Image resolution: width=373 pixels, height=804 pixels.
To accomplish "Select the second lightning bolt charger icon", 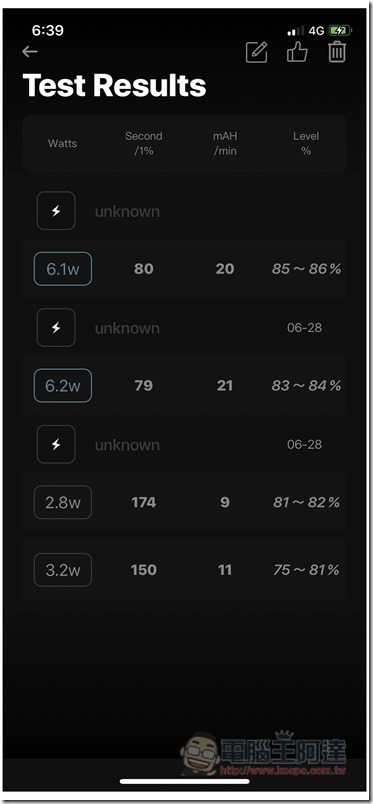I will 56,328.
